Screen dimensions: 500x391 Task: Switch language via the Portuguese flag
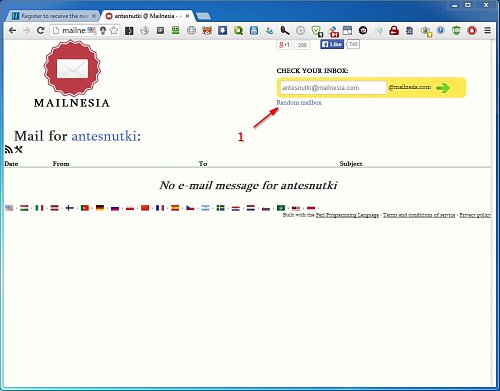pyautogui.click(x=85, y=208)
